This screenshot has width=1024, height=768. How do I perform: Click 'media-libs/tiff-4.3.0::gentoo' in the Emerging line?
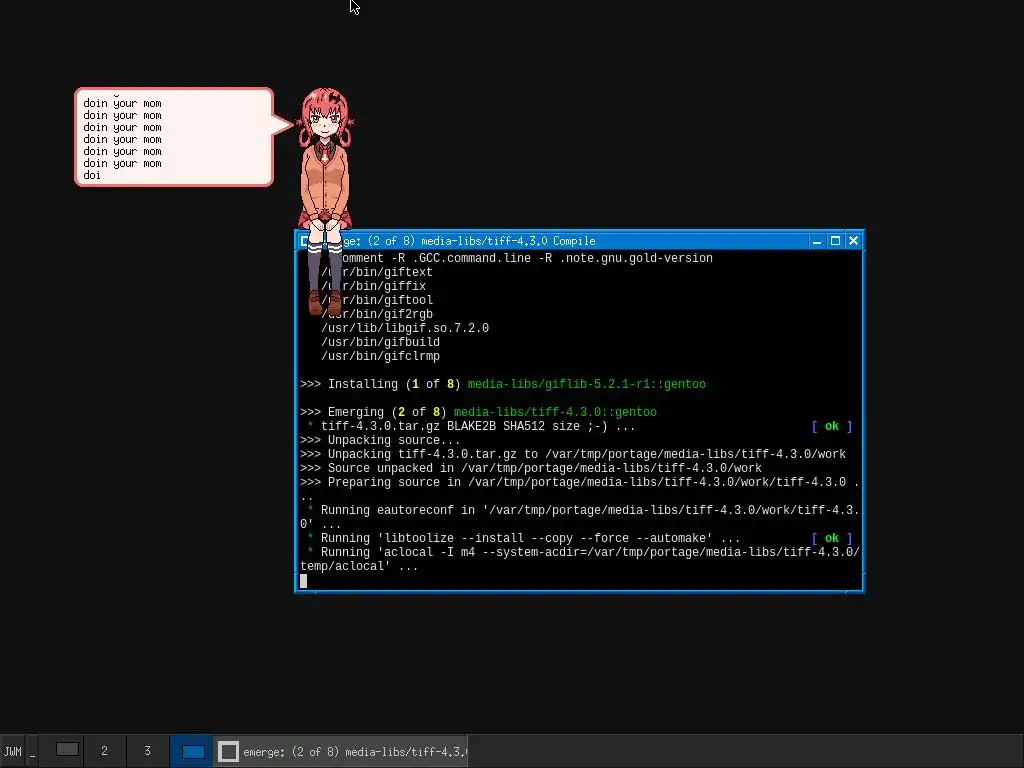(555, 412)
